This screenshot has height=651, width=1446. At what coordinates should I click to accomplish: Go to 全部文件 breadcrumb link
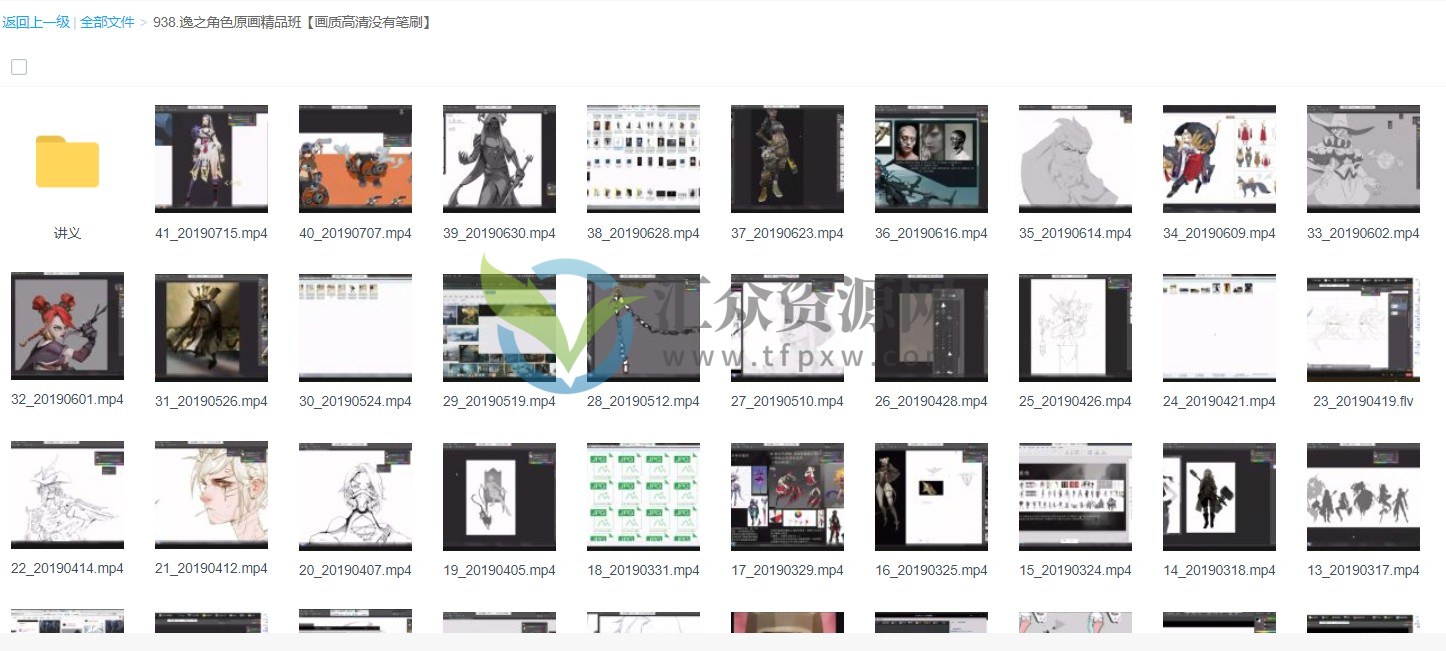(107, 22)
